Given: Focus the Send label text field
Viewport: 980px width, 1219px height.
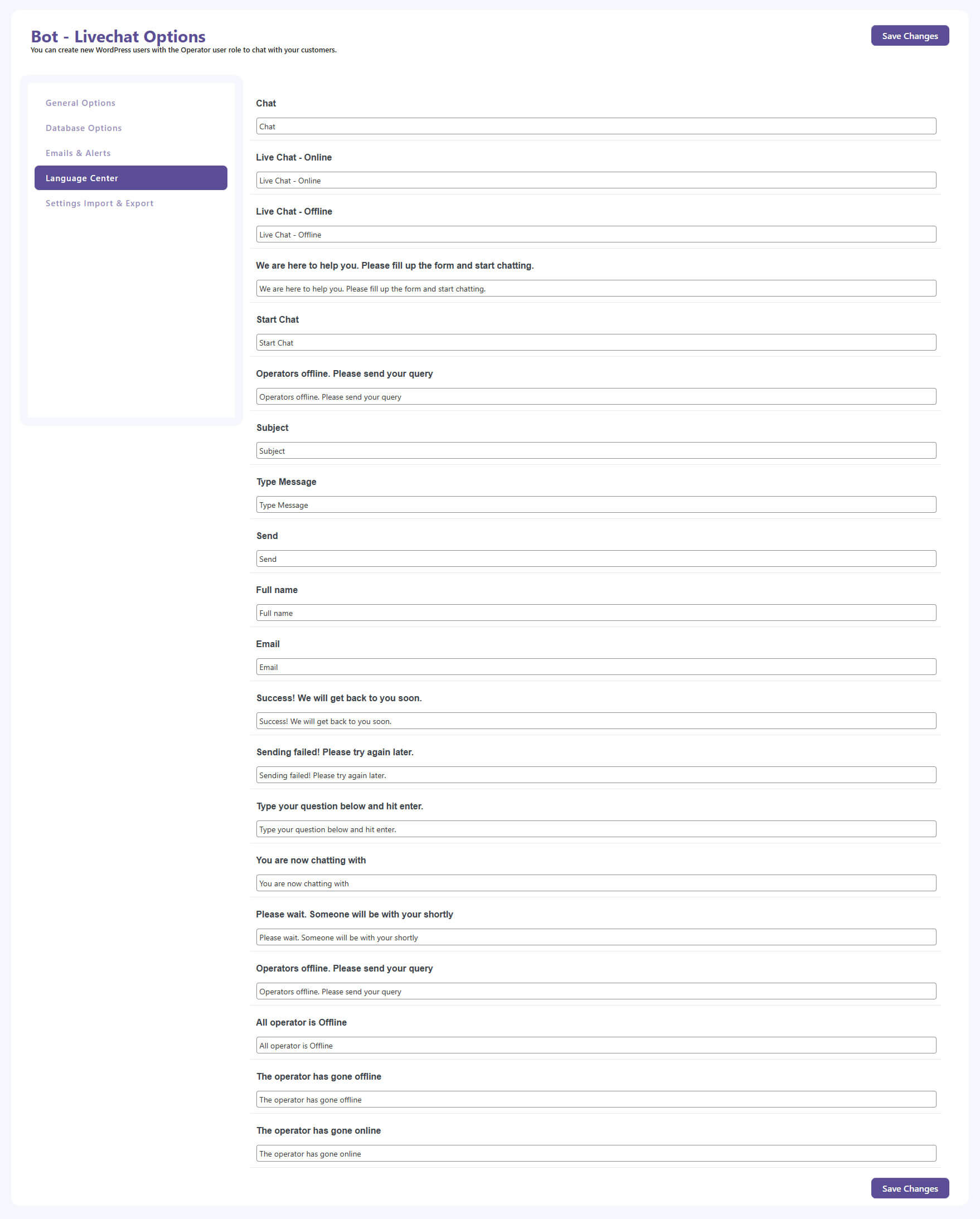Looking at the screenshot, I should (596, 558).
